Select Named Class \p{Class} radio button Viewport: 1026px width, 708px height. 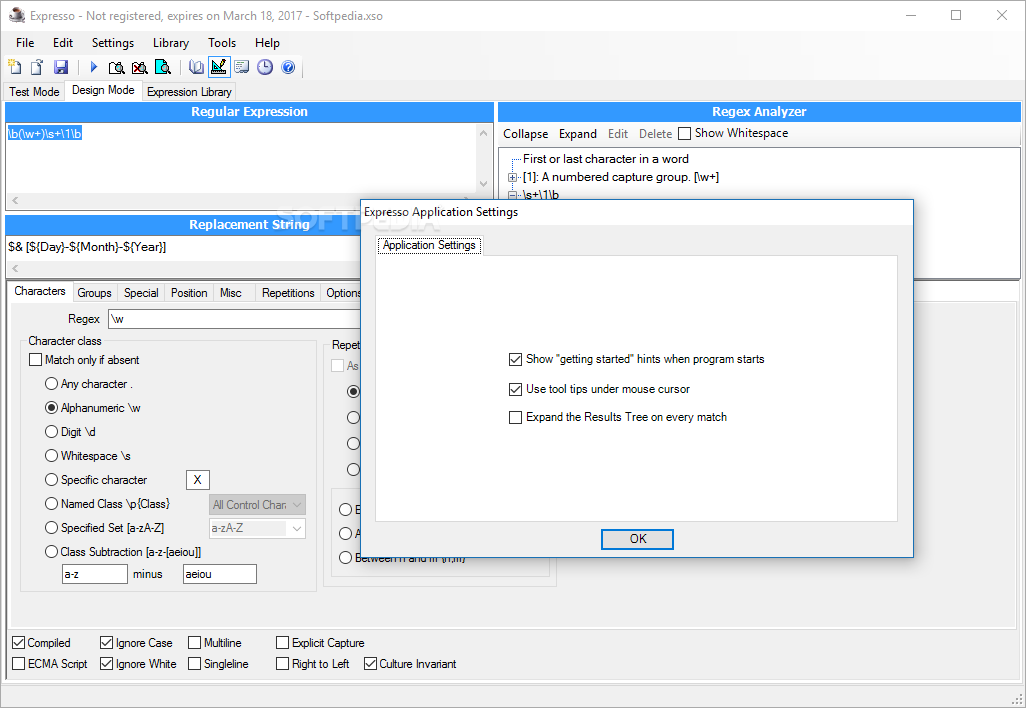(x=51, y=504)
